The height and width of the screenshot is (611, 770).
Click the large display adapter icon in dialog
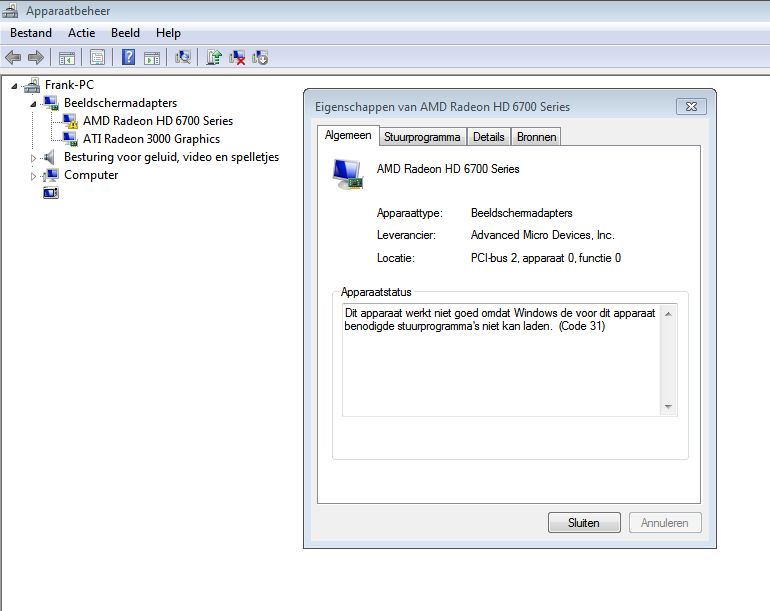[x=348, y=174]
